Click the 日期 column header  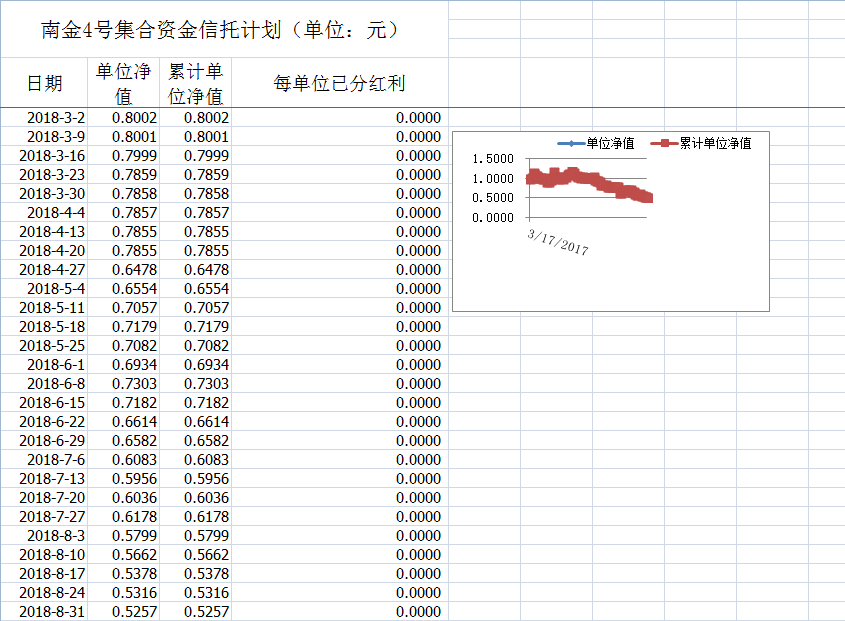(44, 83)
